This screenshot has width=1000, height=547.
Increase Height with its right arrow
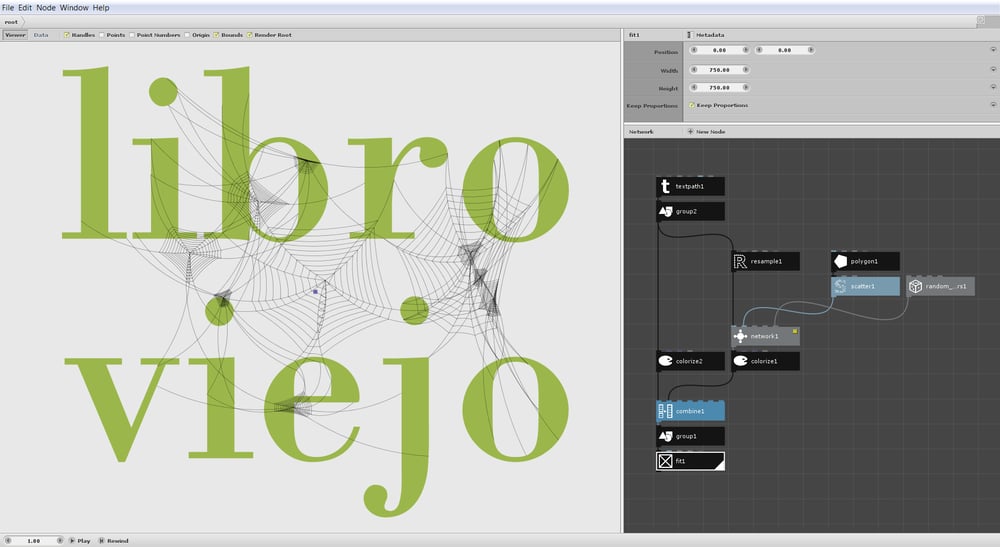(x=746, y=87)
